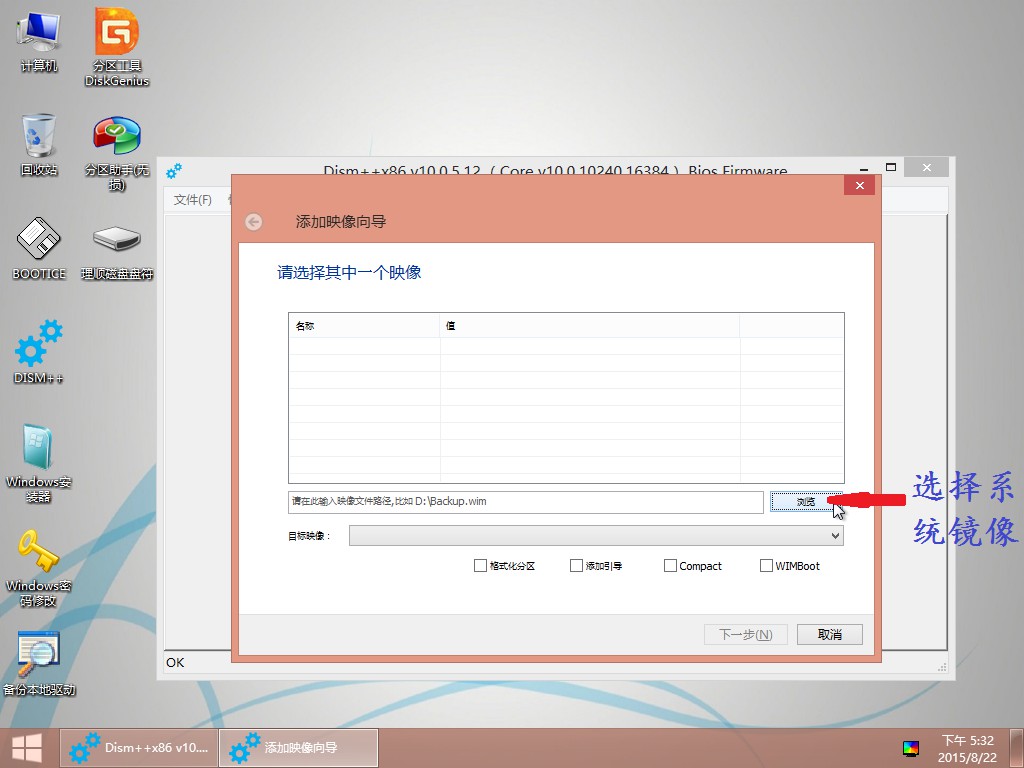Screen dimensions: 1024x768
Task: Open the Computer desktop icon
Action: coord(39,35)
